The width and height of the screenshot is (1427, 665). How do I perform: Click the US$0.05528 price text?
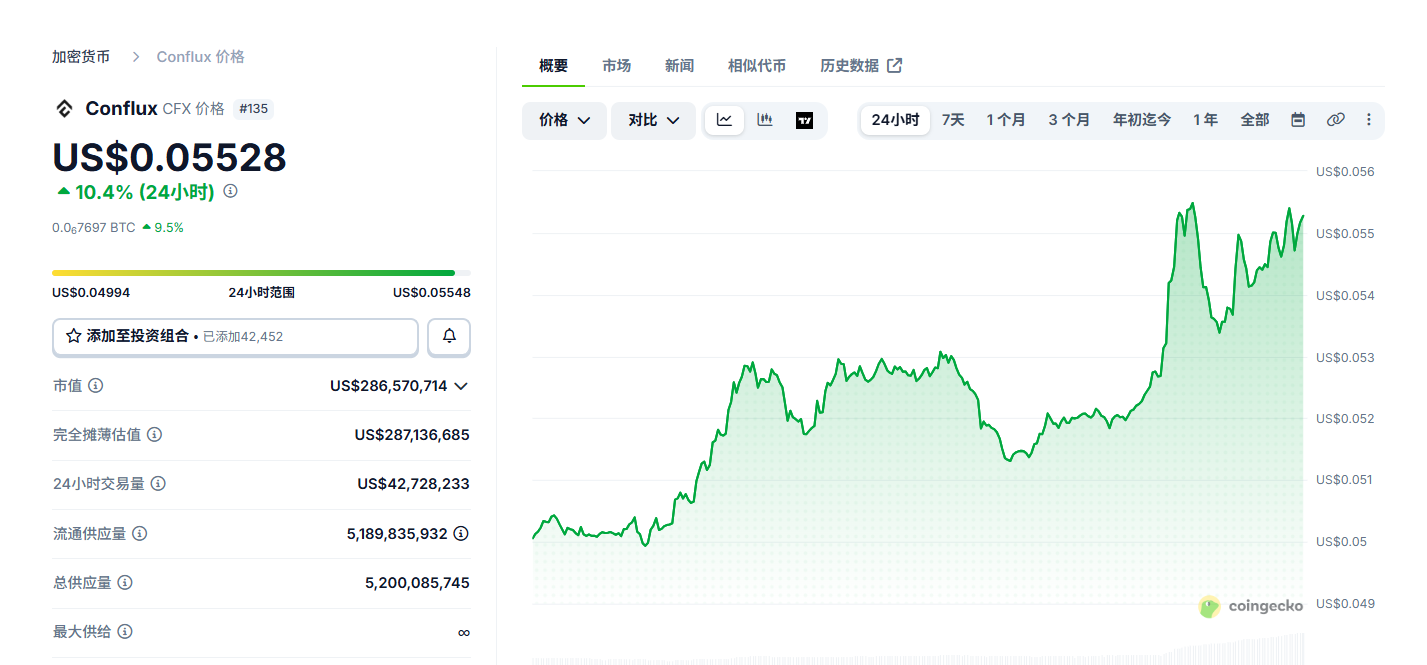(169, 157)
